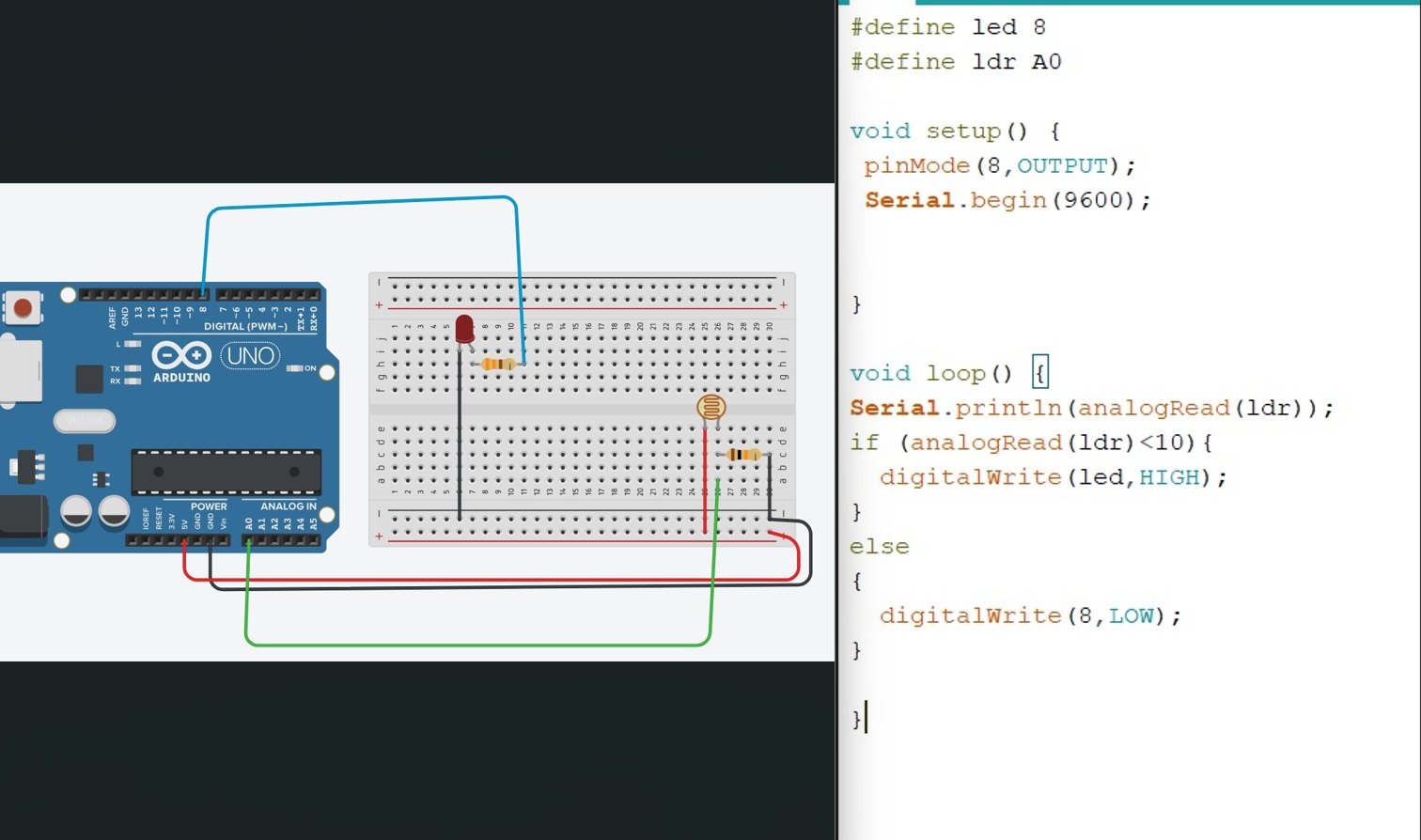
Task: Click the 'else' keyword in code
Action: [x=880, y=547]
